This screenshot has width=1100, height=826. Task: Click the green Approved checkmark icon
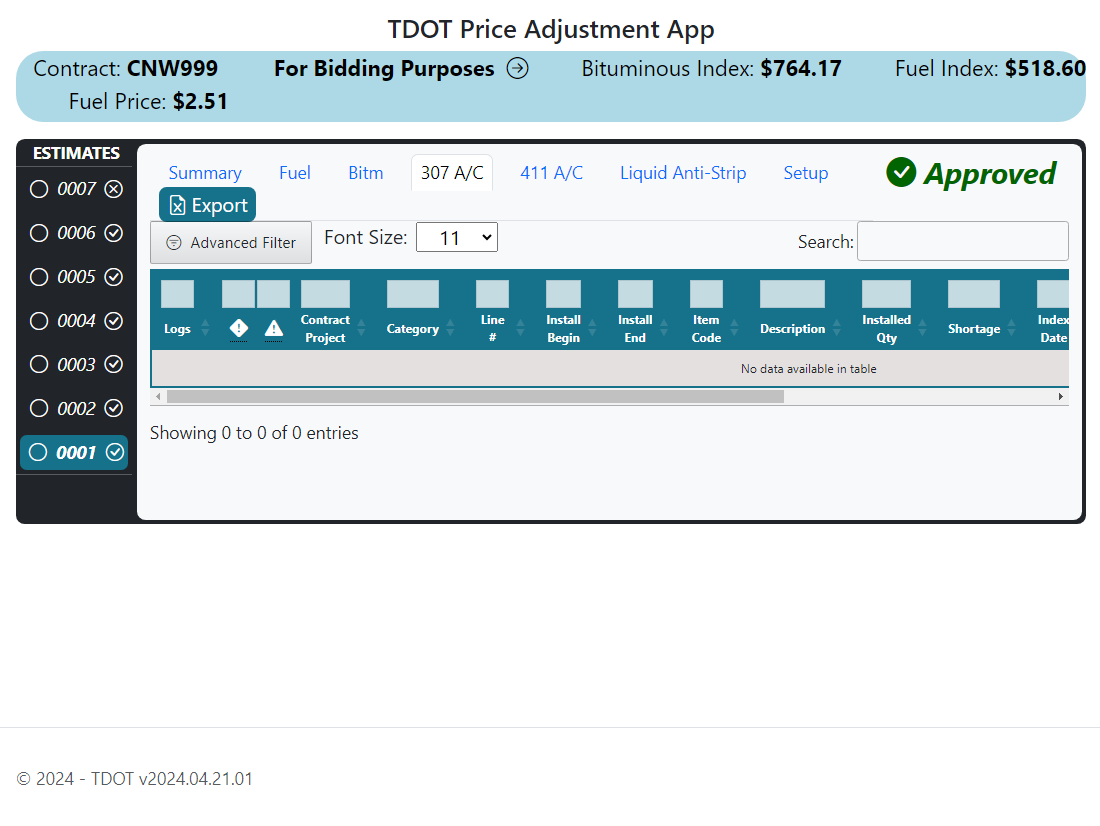(x=901, y=173)
